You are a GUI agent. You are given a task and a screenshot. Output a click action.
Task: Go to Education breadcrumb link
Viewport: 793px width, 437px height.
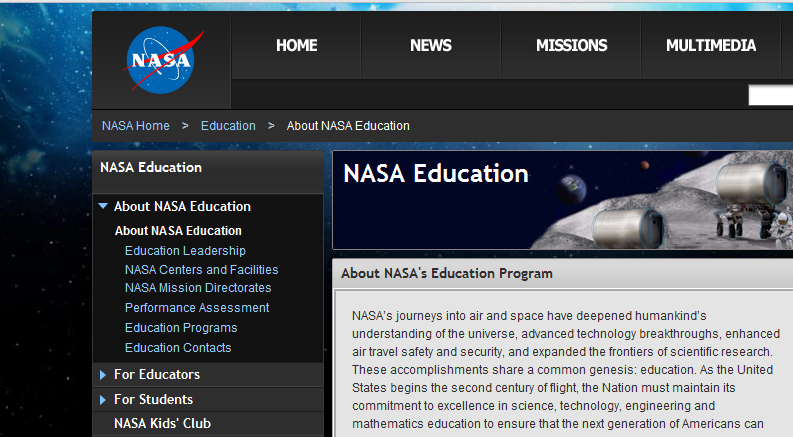(228, 126)
